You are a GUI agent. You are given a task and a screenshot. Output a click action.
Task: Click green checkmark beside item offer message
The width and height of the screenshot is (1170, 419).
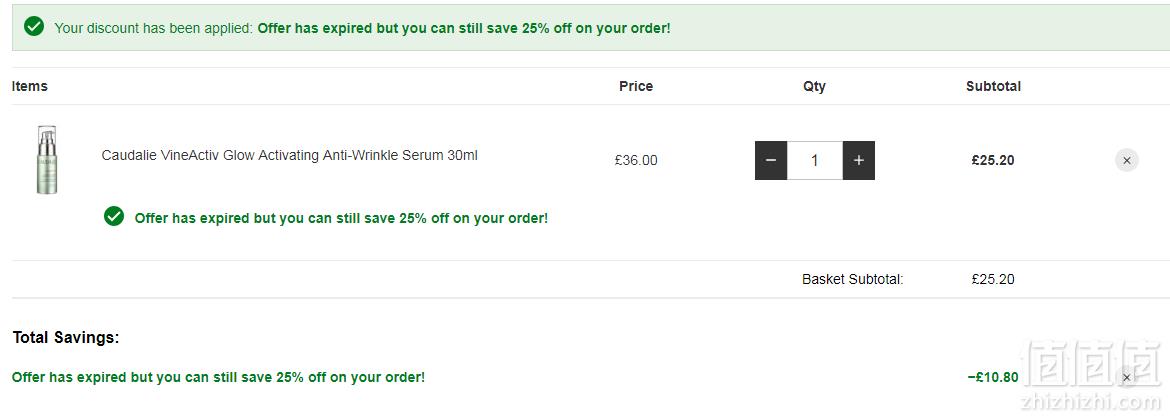[114, 216]
